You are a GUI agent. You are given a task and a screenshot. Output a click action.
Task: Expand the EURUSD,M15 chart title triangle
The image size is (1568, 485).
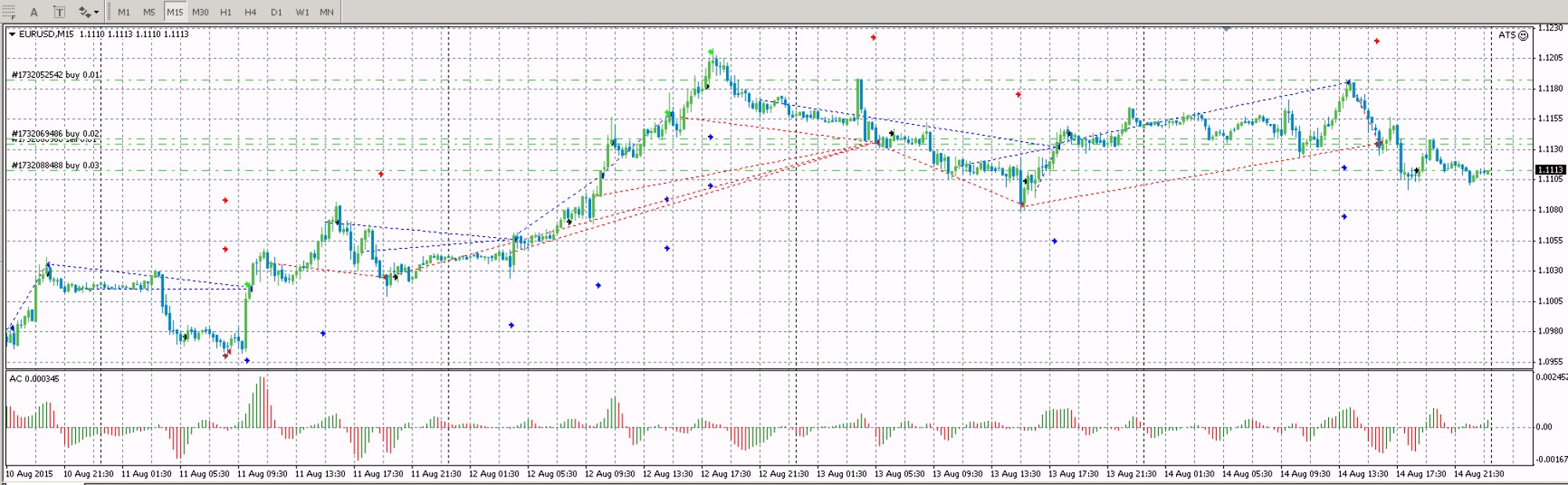(x=12, y=35)
